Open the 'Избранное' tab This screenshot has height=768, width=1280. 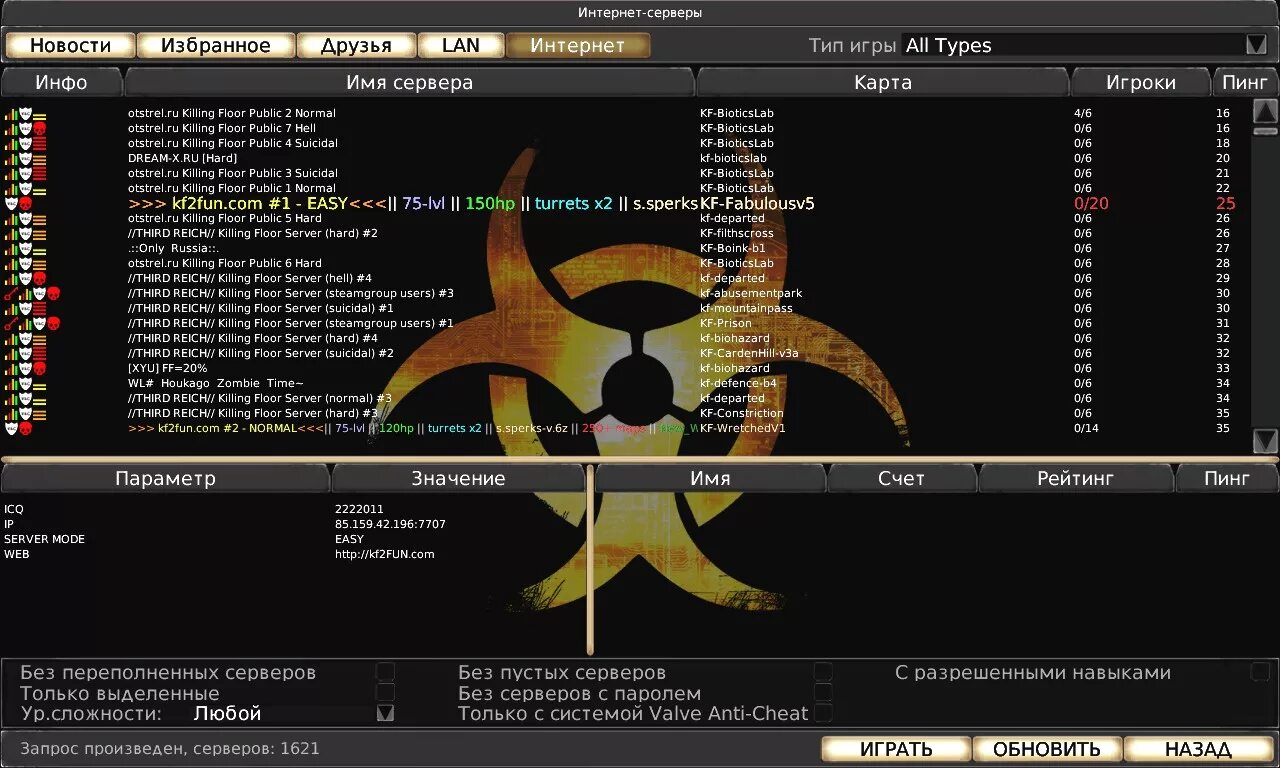click(x=215, y=45)
